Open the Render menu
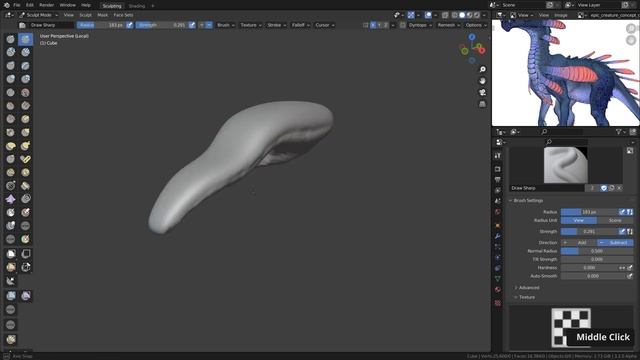The height and width of the screenshot is (360, 640). click(47, 5)
